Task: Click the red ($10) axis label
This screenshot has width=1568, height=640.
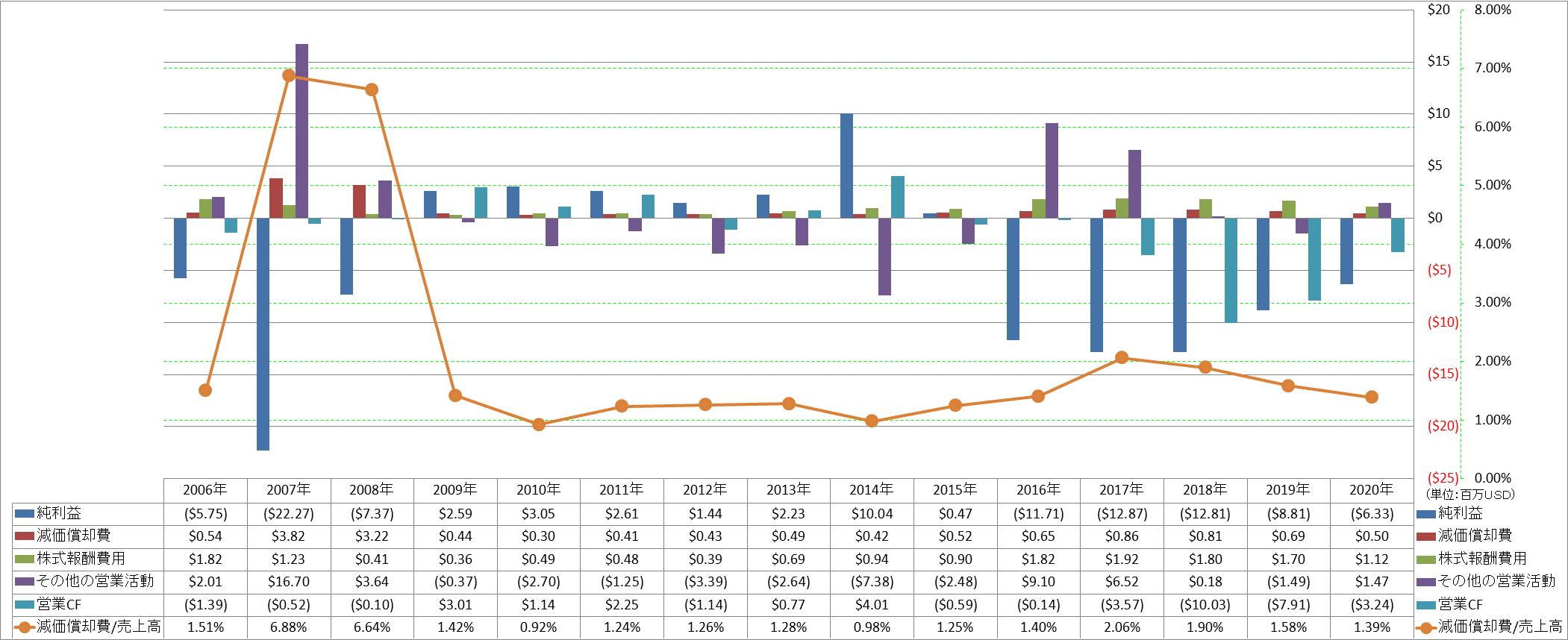Action: click(x=1443, y=322)
